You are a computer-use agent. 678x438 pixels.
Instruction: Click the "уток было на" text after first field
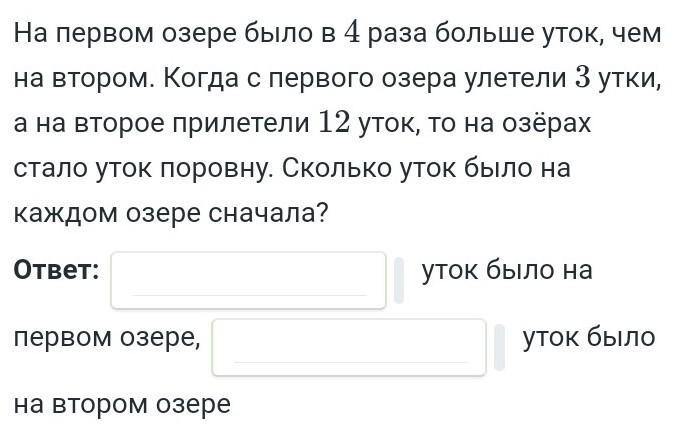click(507, 271)
